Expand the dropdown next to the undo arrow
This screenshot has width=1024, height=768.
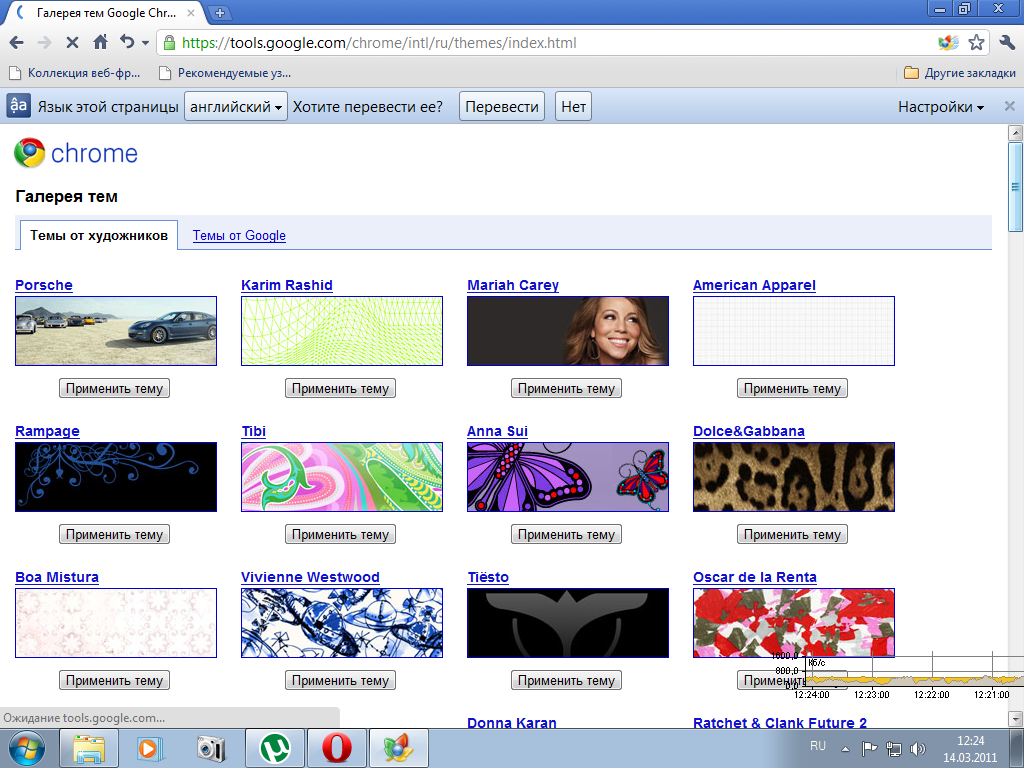click(x=145, y=44)
